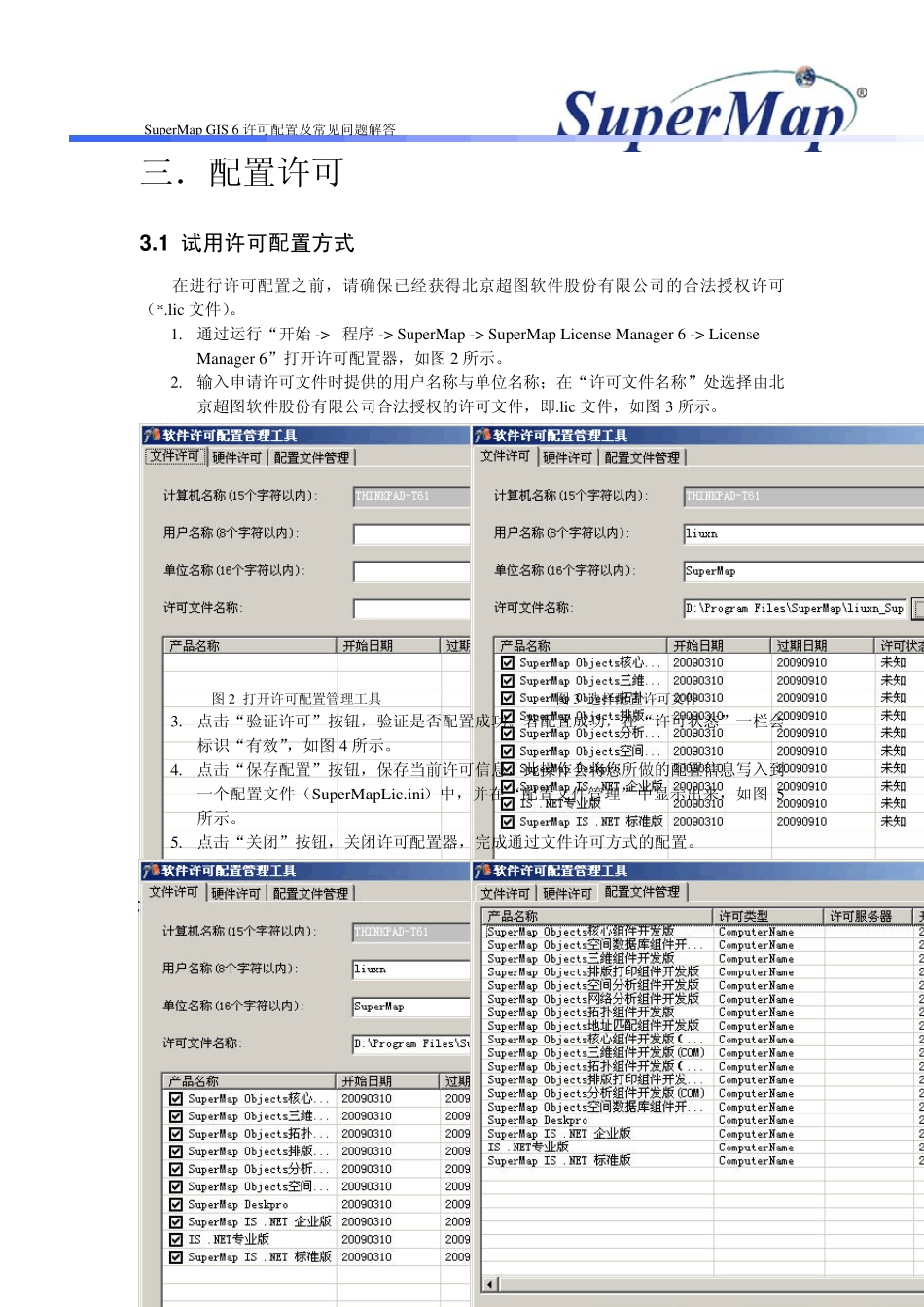Screen dimensions: 924x1307
Task: Click the title icon of the 许可类型 list window
Action: point(482,870)
